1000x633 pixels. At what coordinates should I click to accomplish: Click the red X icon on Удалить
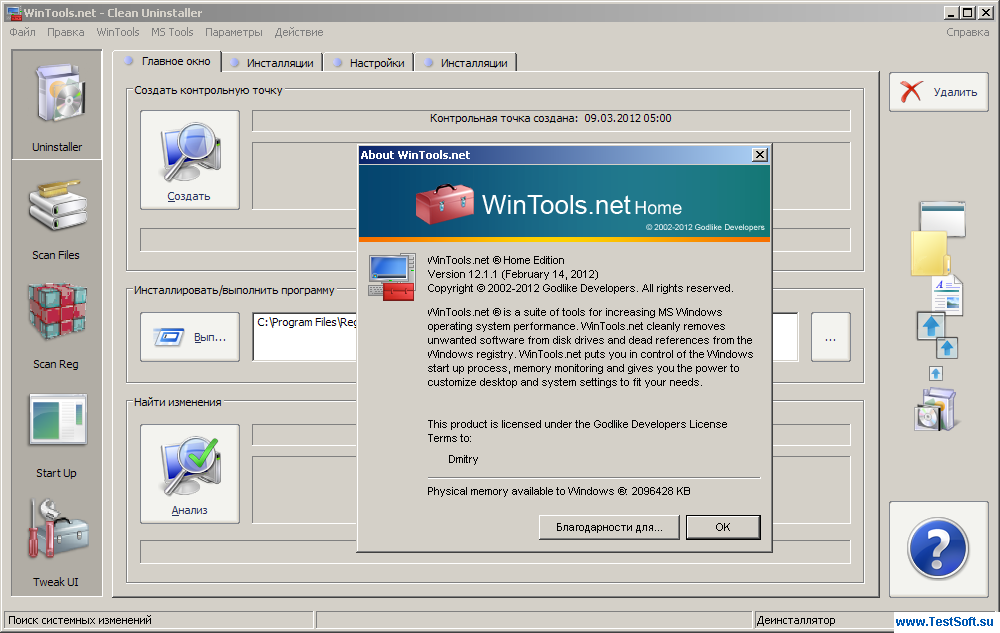pos(911,92)
